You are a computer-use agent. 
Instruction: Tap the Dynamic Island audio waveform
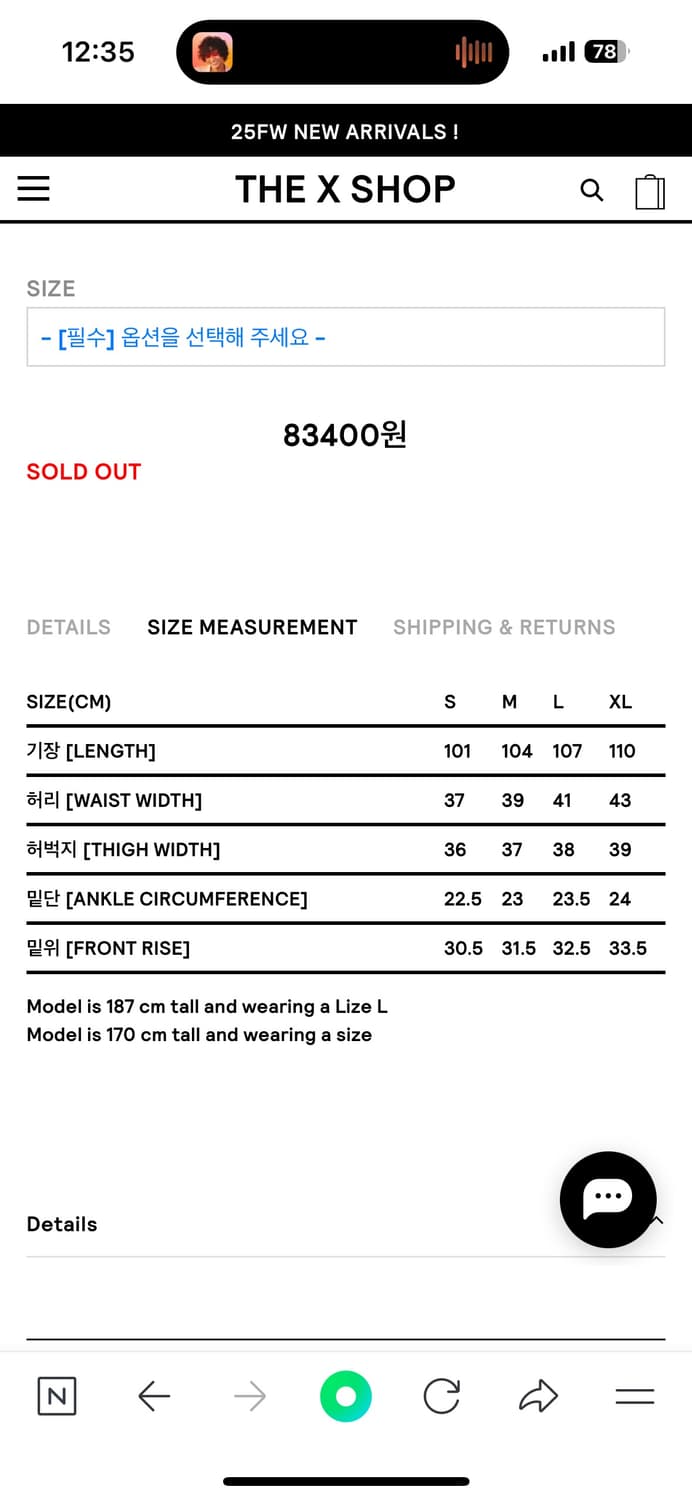click(x=473, y=52)
